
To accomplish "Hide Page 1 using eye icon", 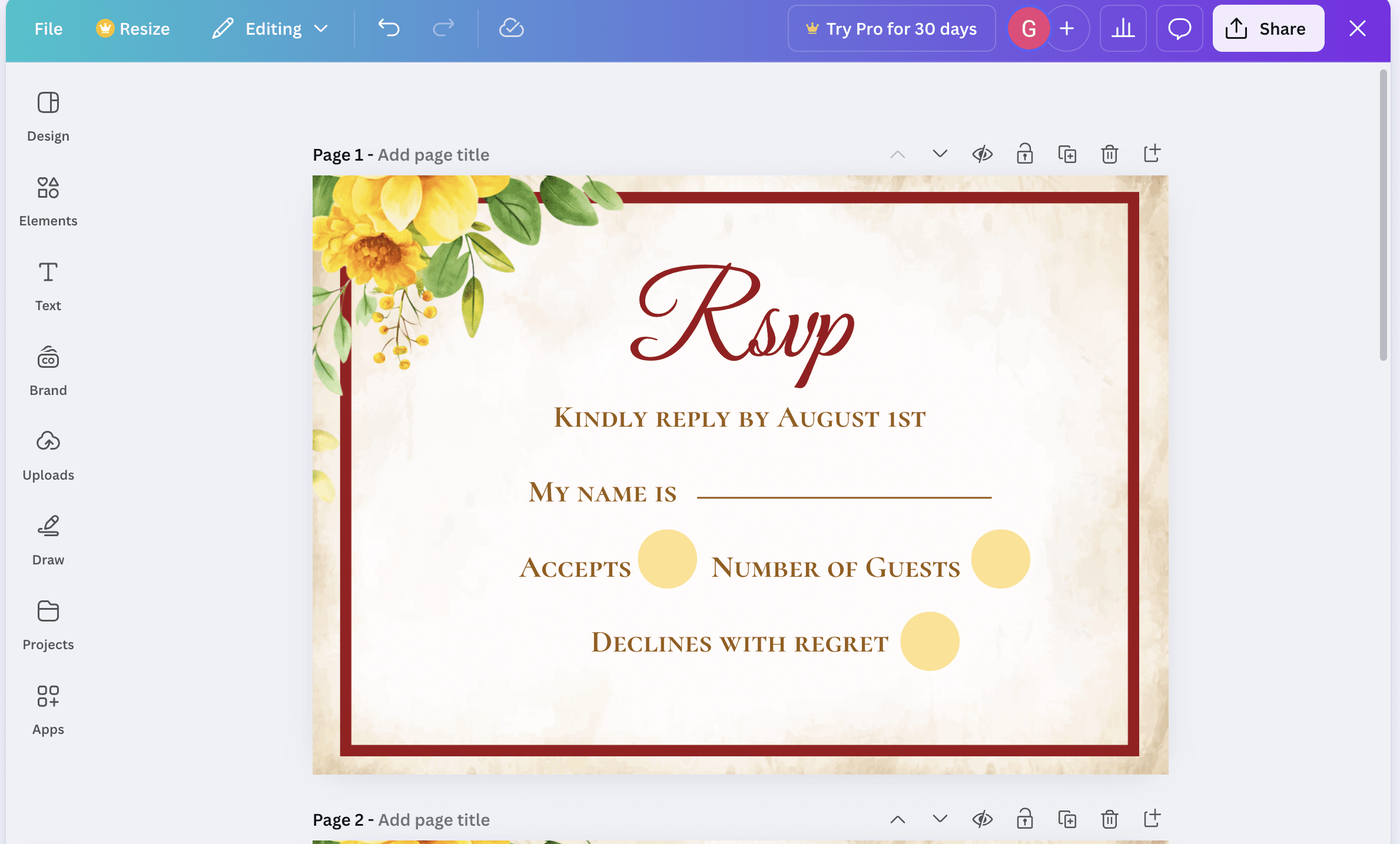I will click(x=982, y=154).
